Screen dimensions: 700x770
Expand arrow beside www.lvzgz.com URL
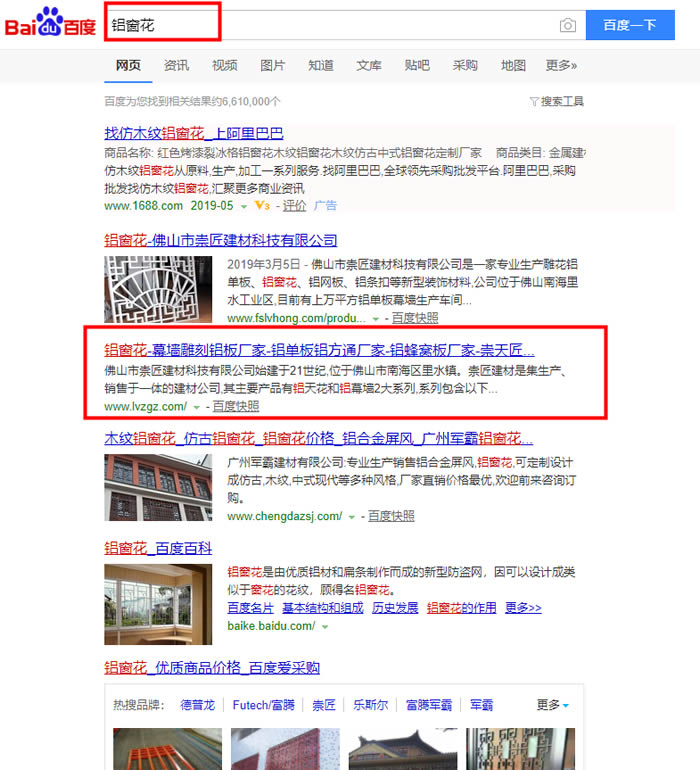click(x=197, y=407)
